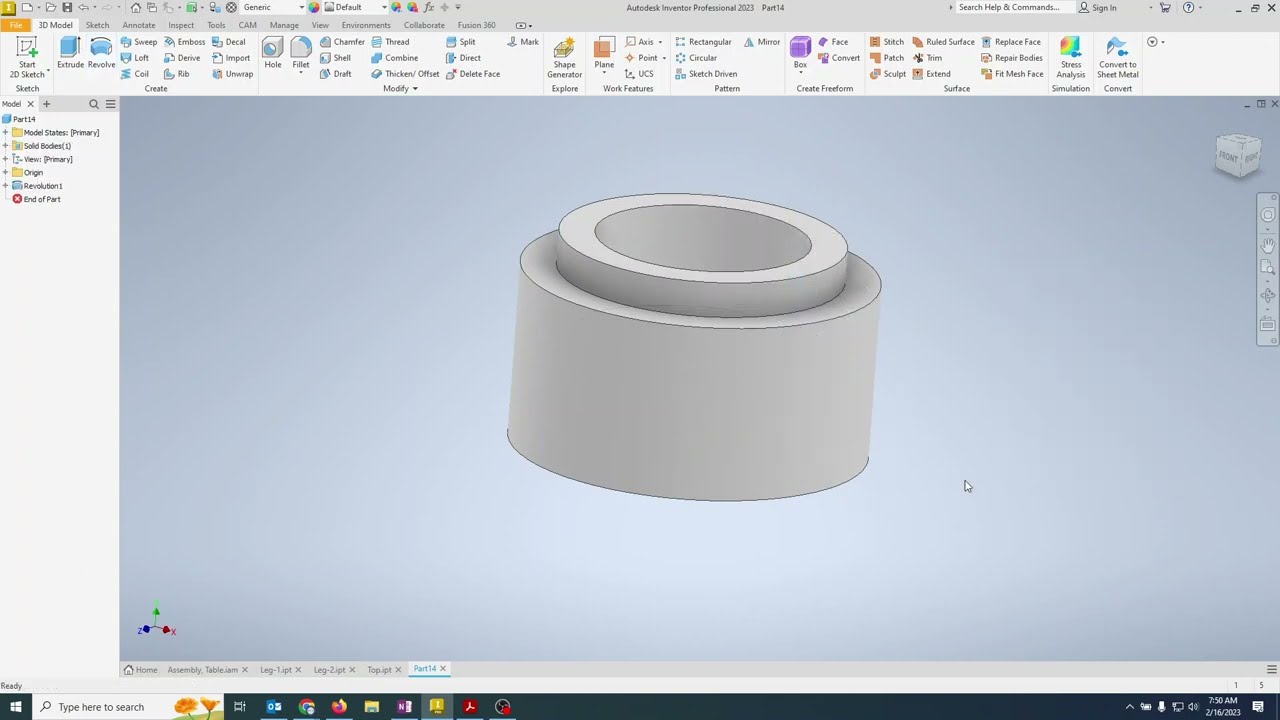Click the Delete Face tool
This screenshot has height=720, width=1280.
[x=472, y=74]
